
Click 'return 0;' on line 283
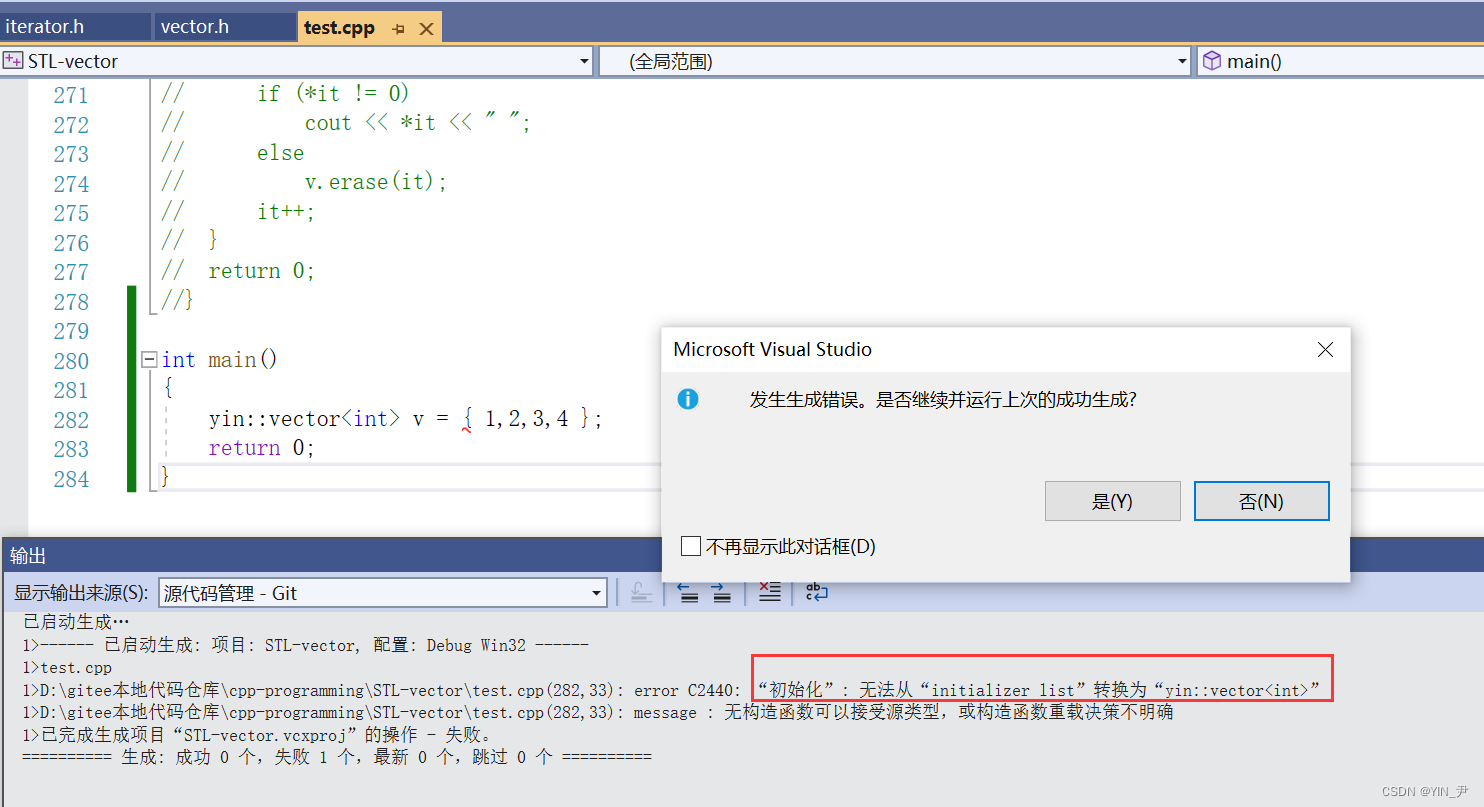(x=261, y=448)
